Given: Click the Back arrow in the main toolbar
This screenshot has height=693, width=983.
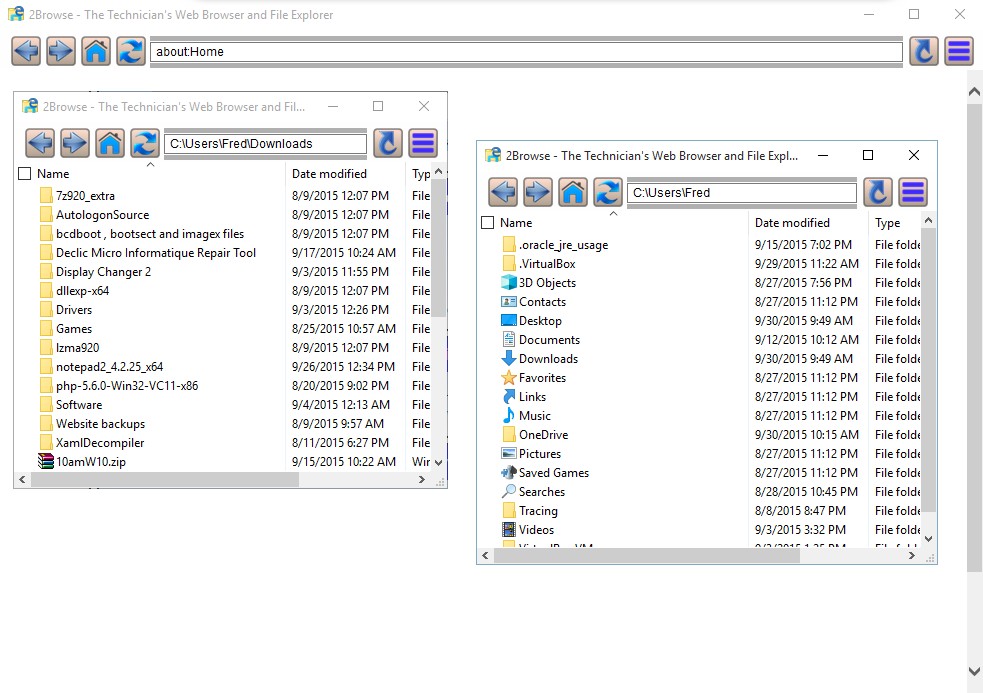Looking at the screenshot, I should [26, 51].
